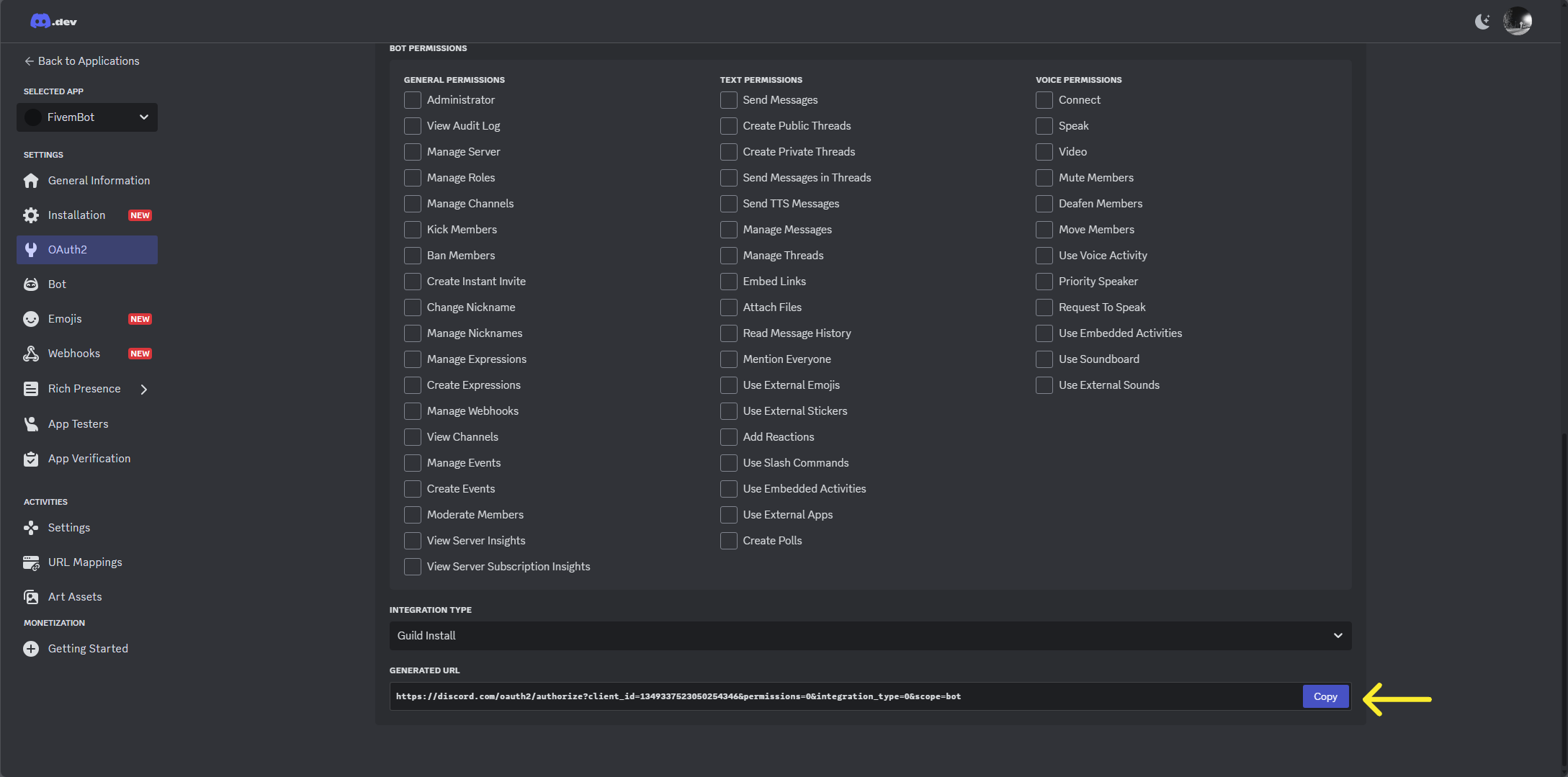The width and height of the screenshot is (1568, 777).
Task: Enable the Administrator permission
Action: click(x=413, y=100)
